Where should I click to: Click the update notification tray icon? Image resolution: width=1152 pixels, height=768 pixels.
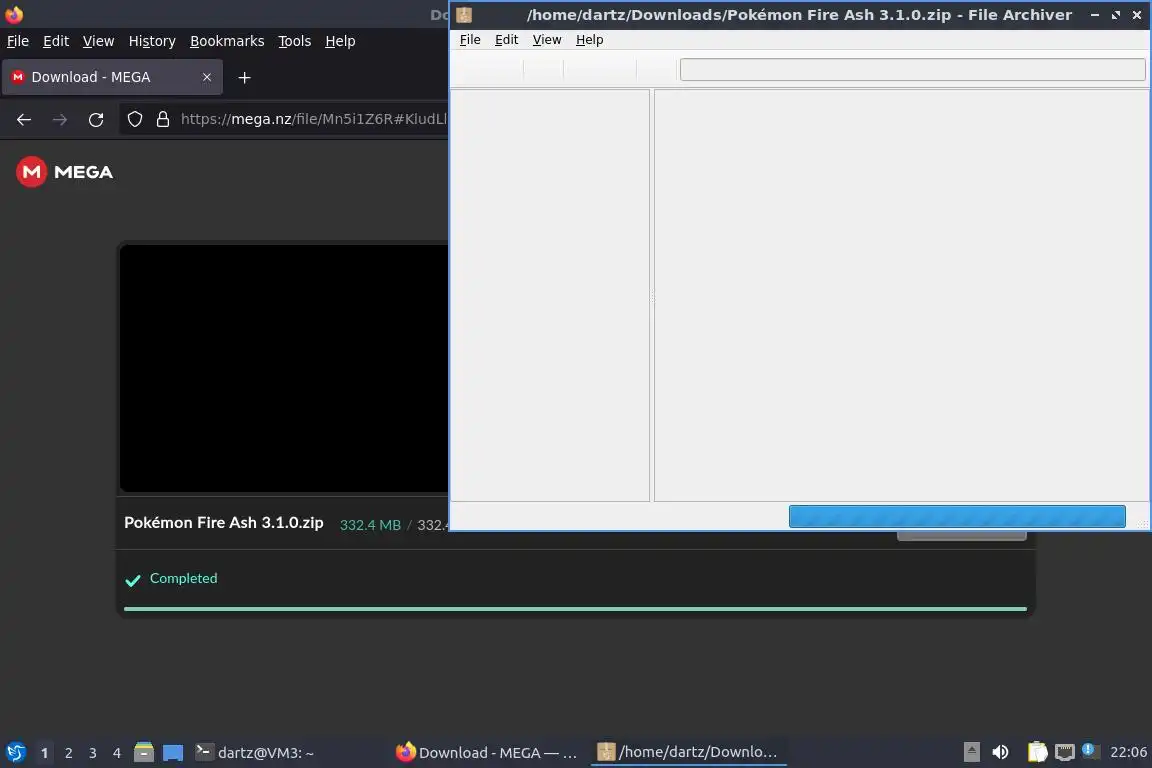pos(1090,751)
